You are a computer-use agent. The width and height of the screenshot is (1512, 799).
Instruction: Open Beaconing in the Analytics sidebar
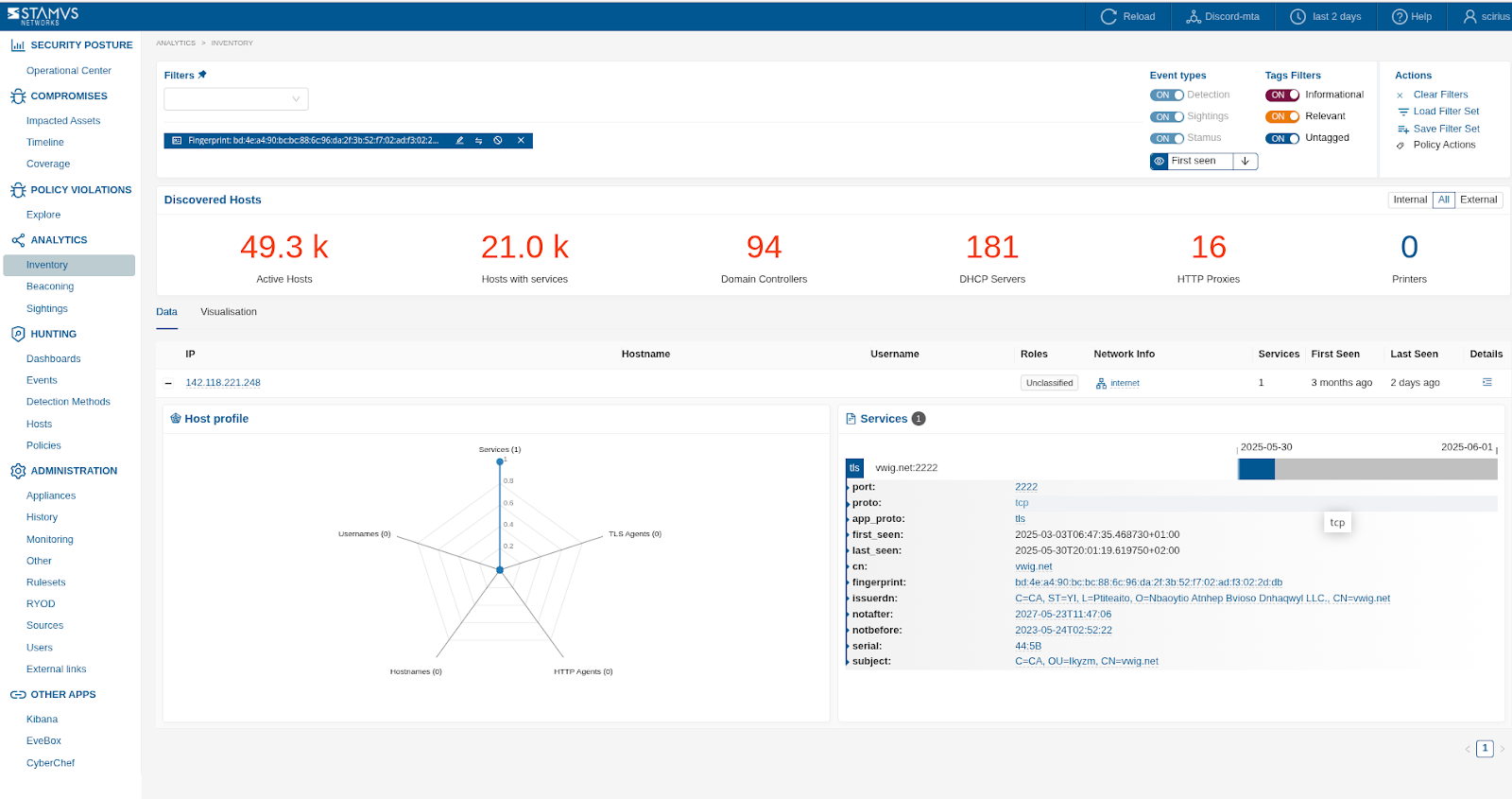point(50,287)
